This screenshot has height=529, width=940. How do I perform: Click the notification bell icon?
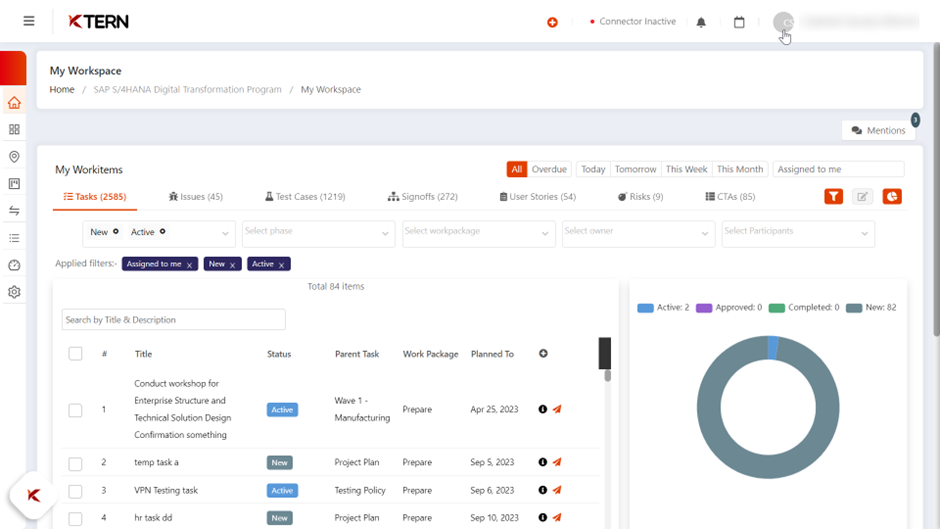[x=701, y=22]
